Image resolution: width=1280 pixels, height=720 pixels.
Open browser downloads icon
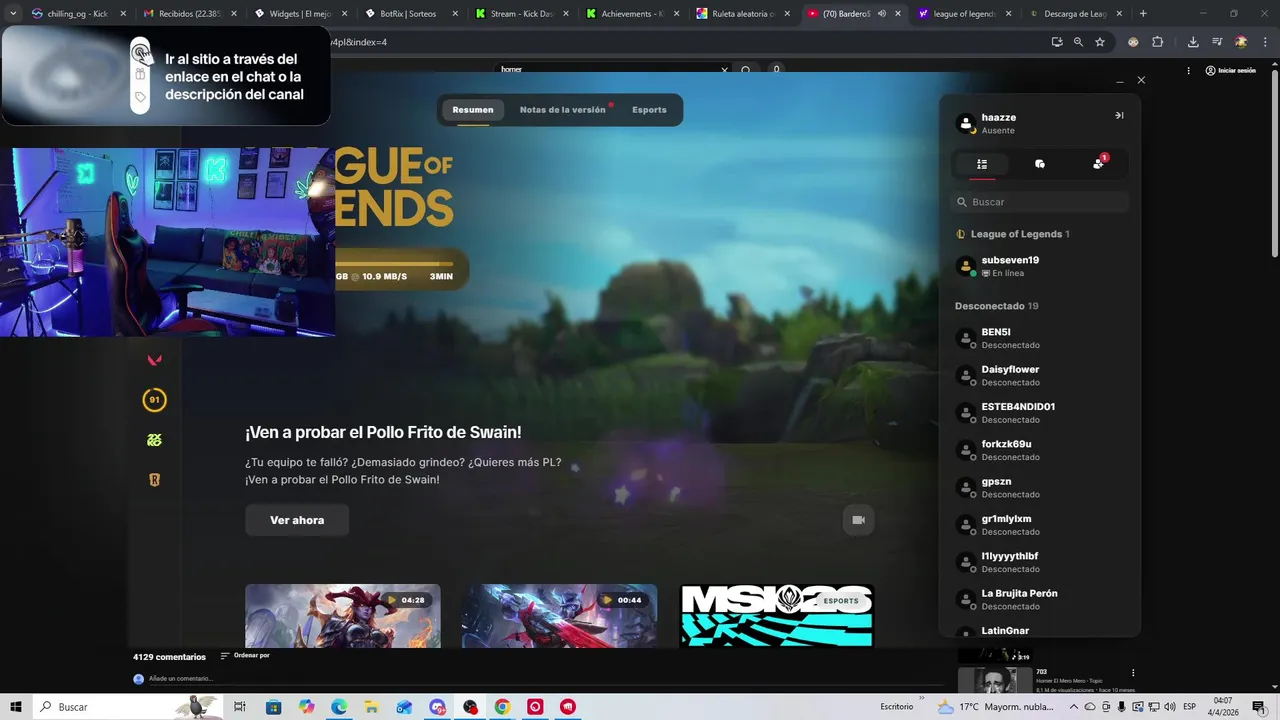pyautogui.click(x=1193, y=42)
